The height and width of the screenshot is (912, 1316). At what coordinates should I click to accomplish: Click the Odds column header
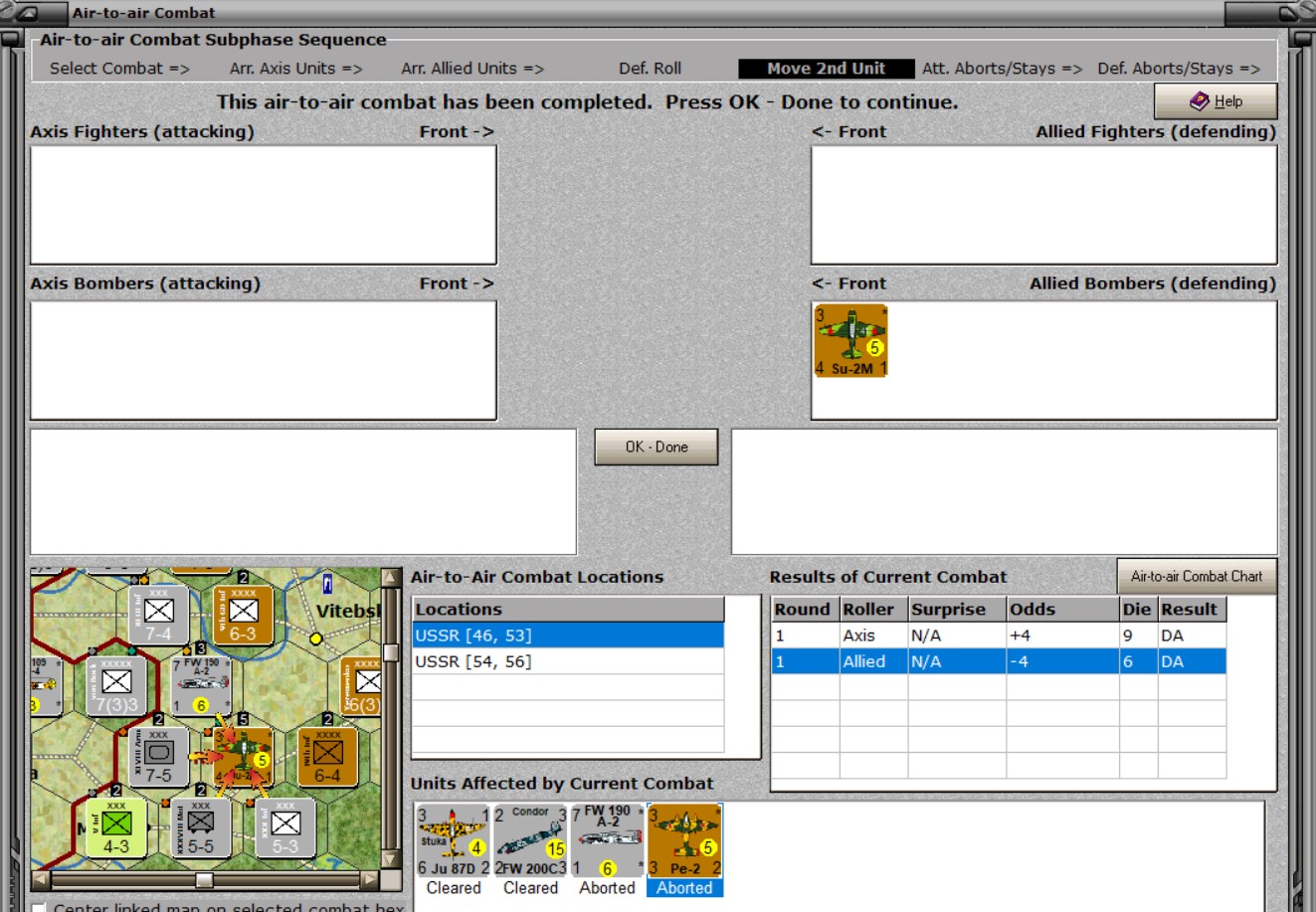tap(1062, 610)
